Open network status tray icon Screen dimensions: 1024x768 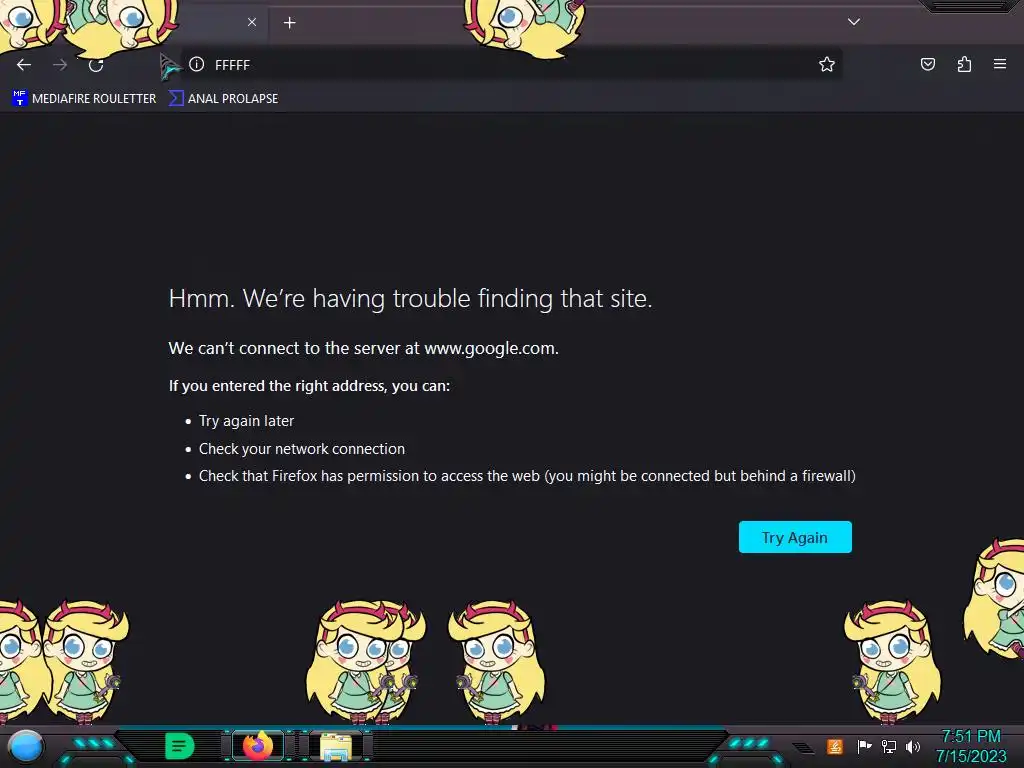[889, 746]
